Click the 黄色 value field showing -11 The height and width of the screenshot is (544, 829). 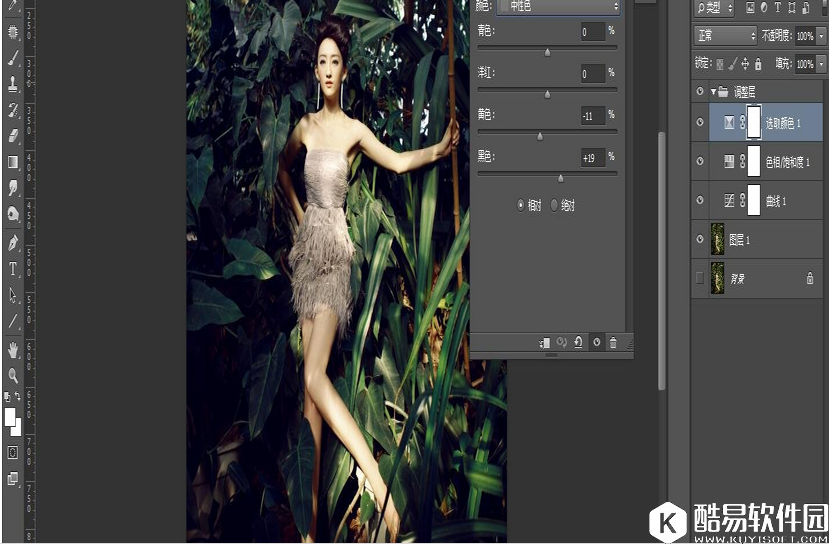pos(593,115)
